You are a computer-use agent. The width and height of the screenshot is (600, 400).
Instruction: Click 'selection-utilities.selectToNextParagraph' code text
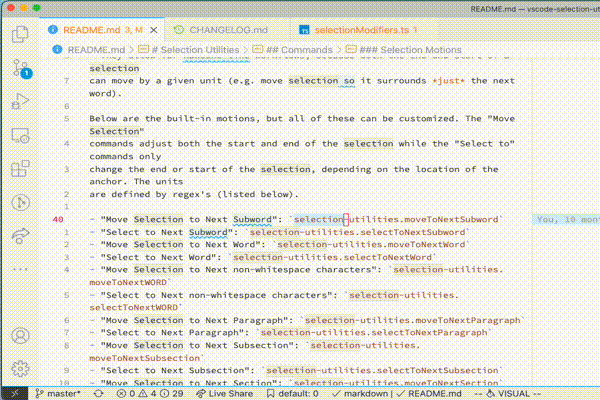click(x=374, y=332)
